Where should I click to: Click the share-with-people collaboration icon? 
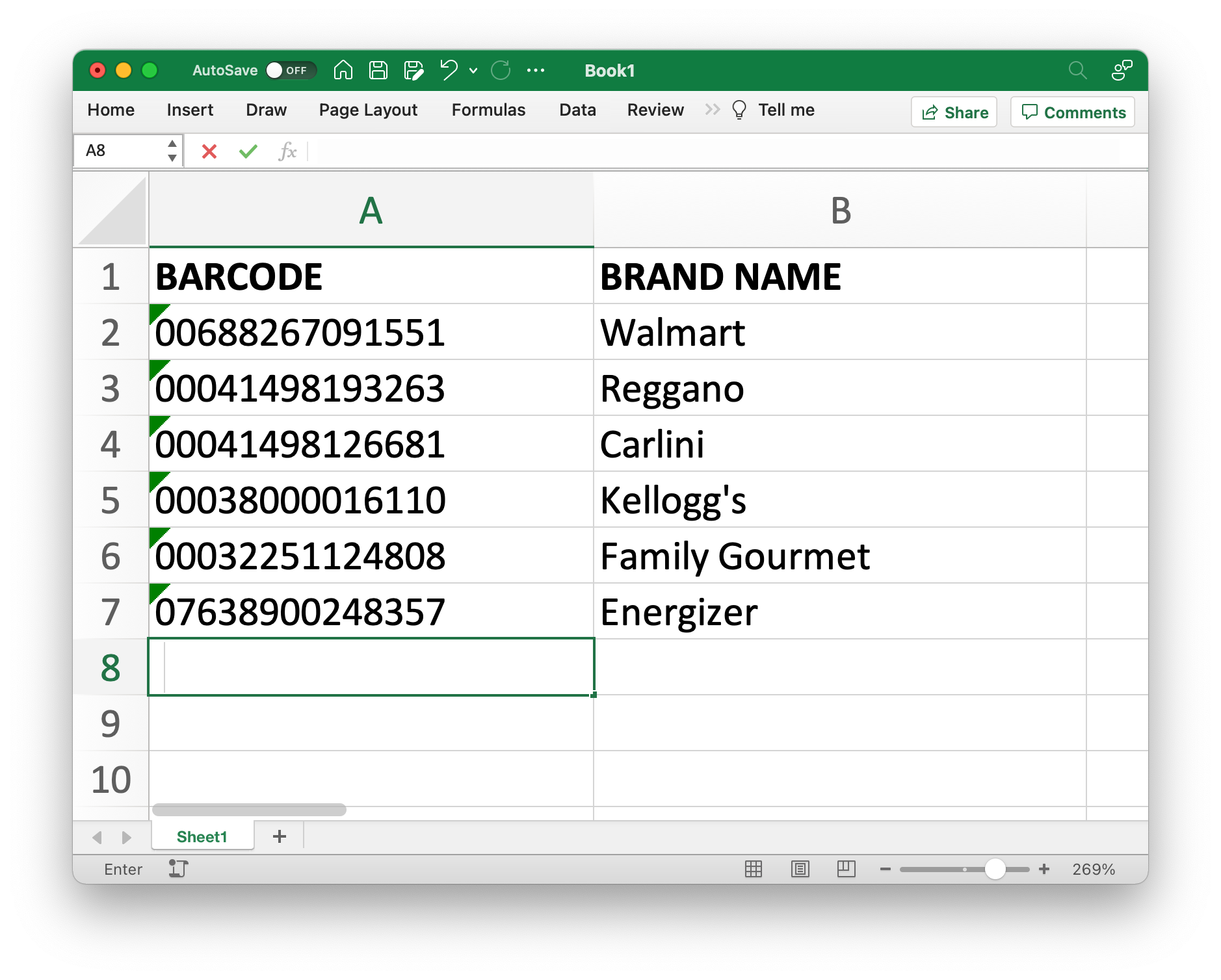tap(1122, 70)
